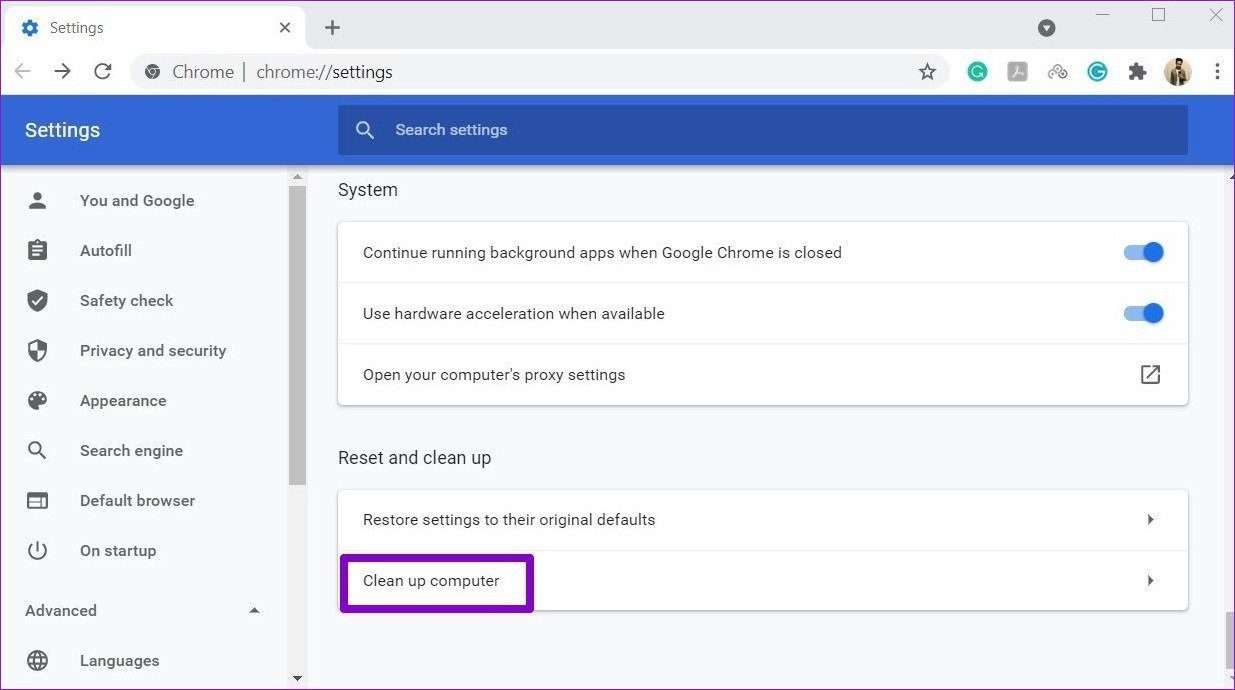Click the magnifier icon in search settings bar
Image resolution: width=1235 pixels, height=690 pixels.
tap(365, 130)
